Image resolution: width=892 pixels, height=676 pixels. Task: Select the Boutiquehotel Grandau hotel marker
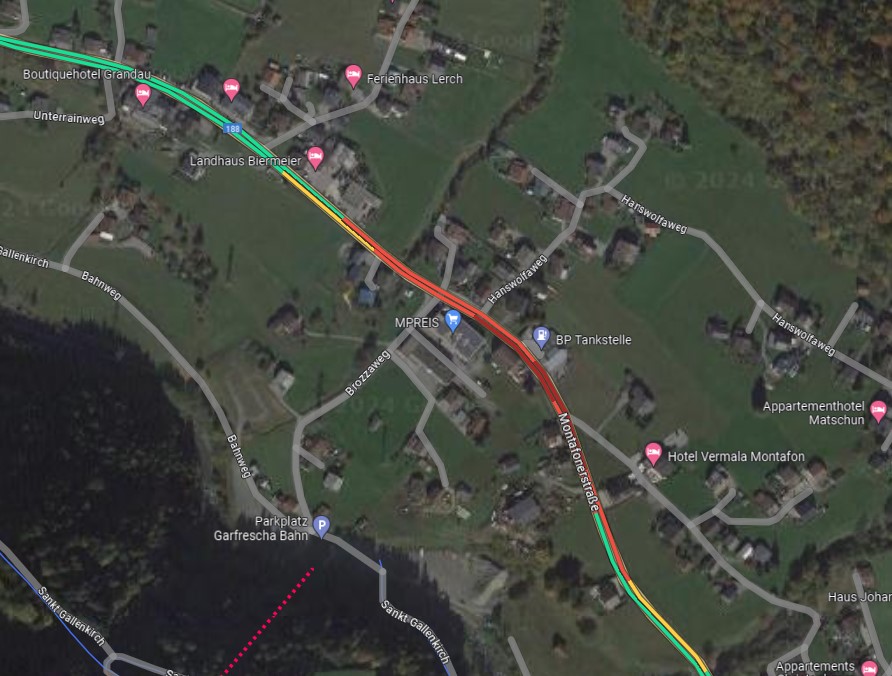pos(143,94)
